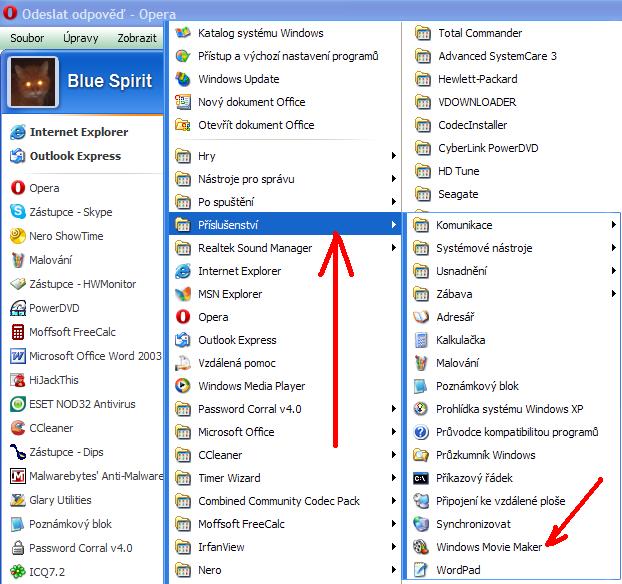Launch Průvodce kompatibilitou programů
Screen dimensions: 622x584
[x=513, y=432]
